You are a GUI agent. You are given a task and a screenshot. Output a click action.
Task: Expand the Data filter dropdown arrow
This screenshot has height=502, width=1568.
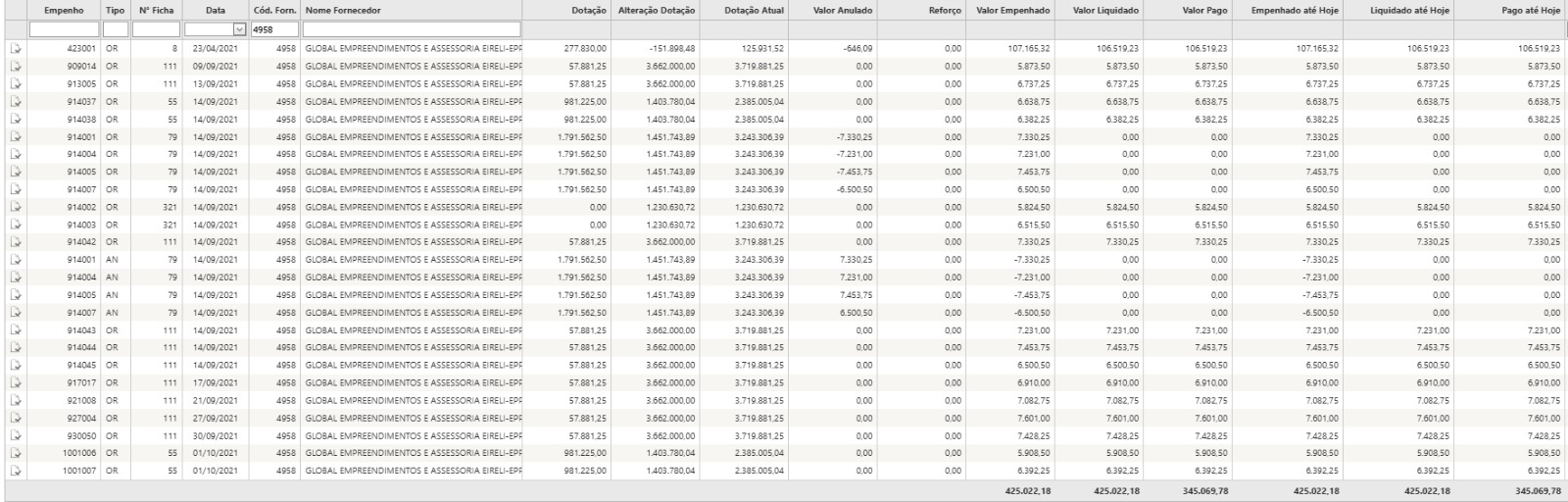239,30
